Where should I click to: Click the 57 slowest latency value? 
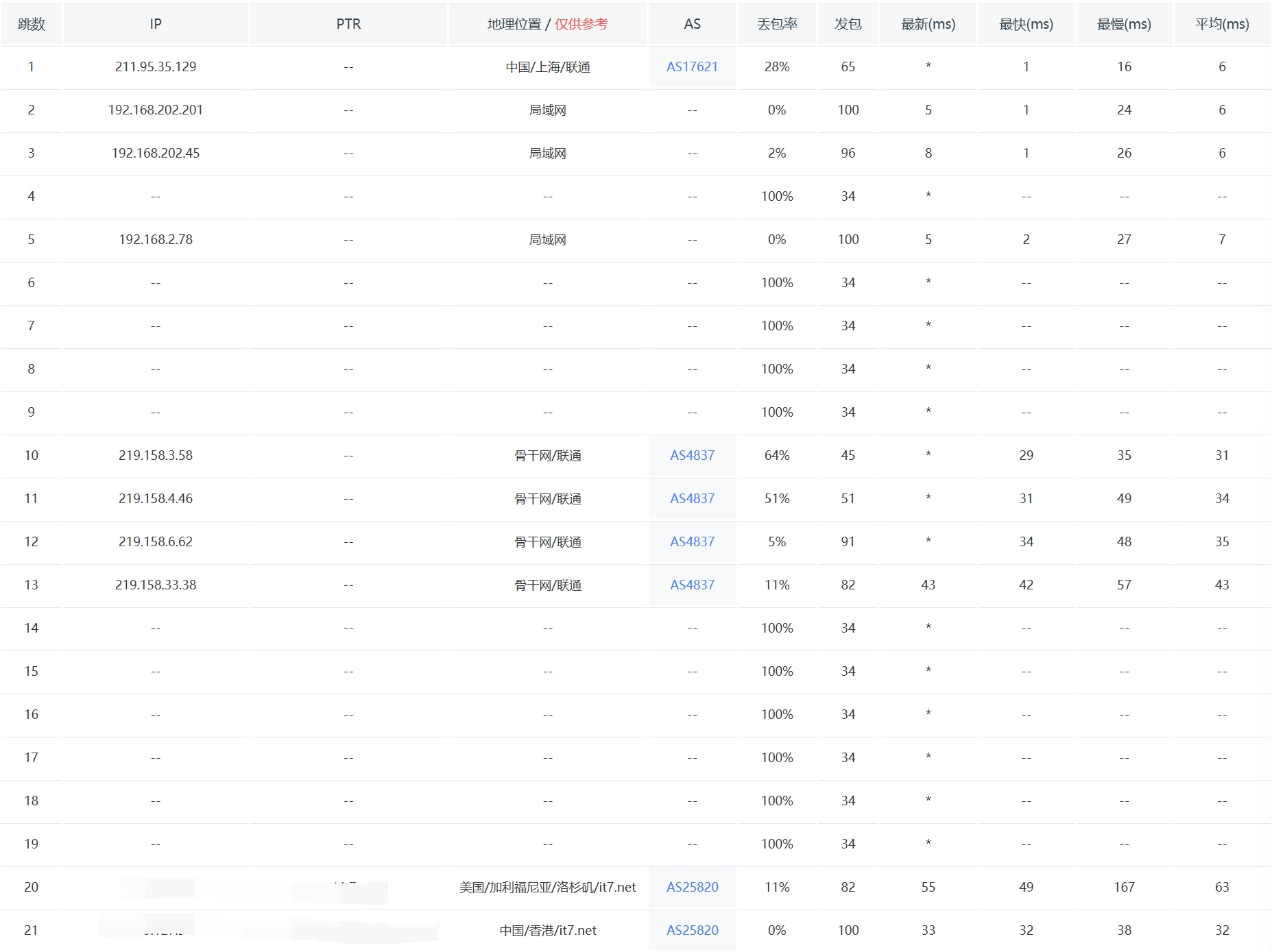pyautogui.click(x=1125, y=585)
